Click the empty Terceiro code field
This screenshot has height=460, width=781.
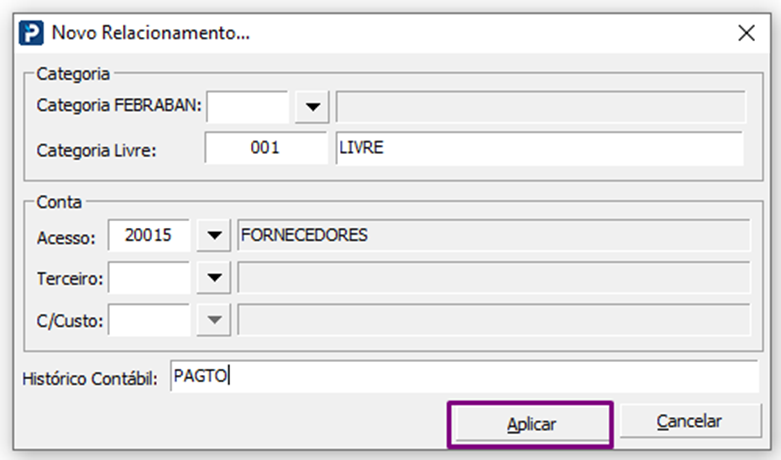(x=148, y=278)
